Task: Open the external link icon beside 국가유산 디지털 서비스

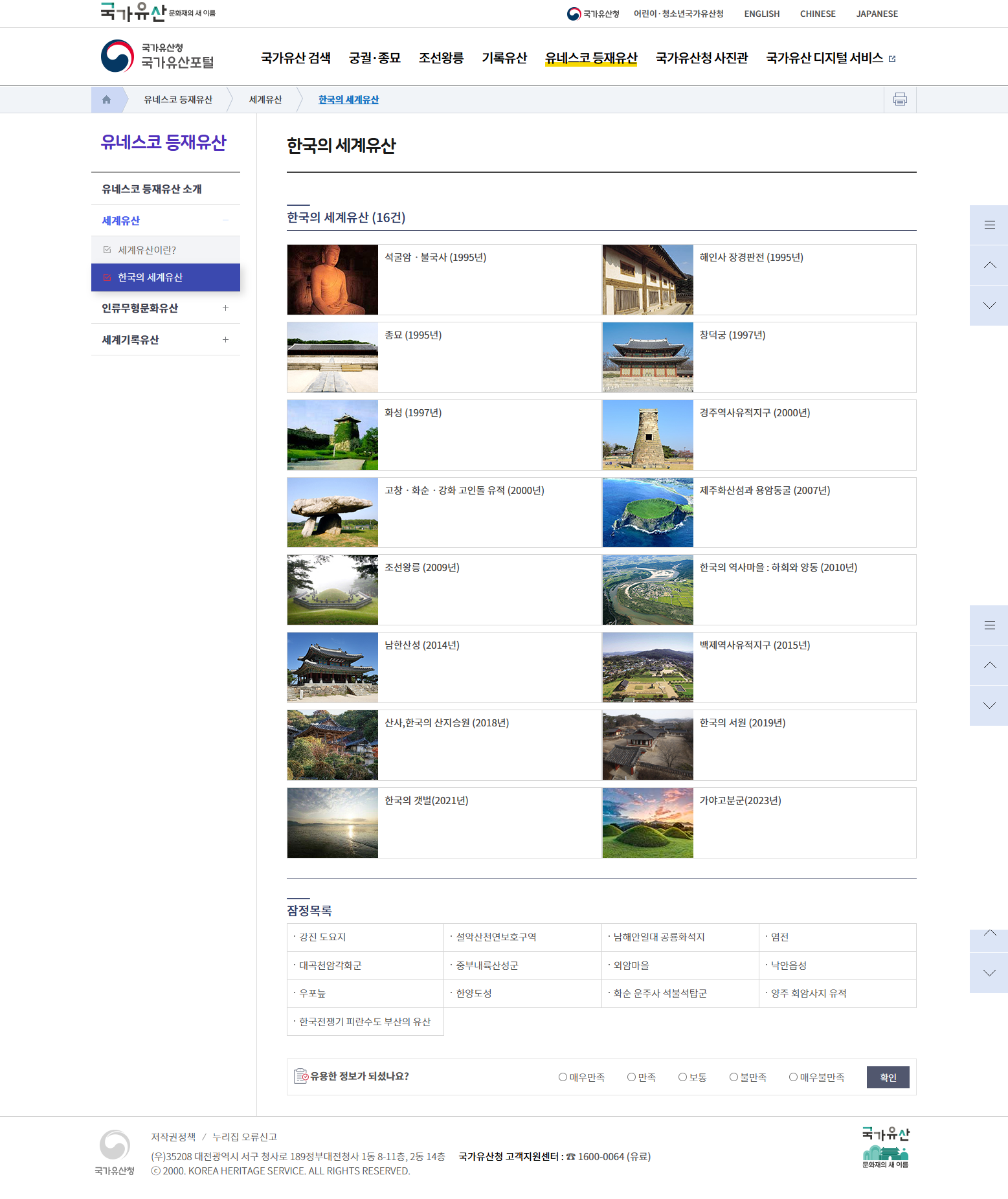Action: click(x=892, y=59)
